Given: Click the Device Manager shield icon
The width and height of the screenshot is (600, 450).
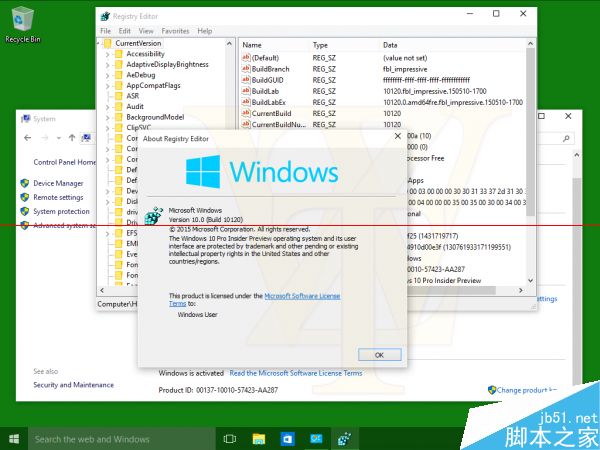Looking at the screenshot, I should click(x=25, y=183).
